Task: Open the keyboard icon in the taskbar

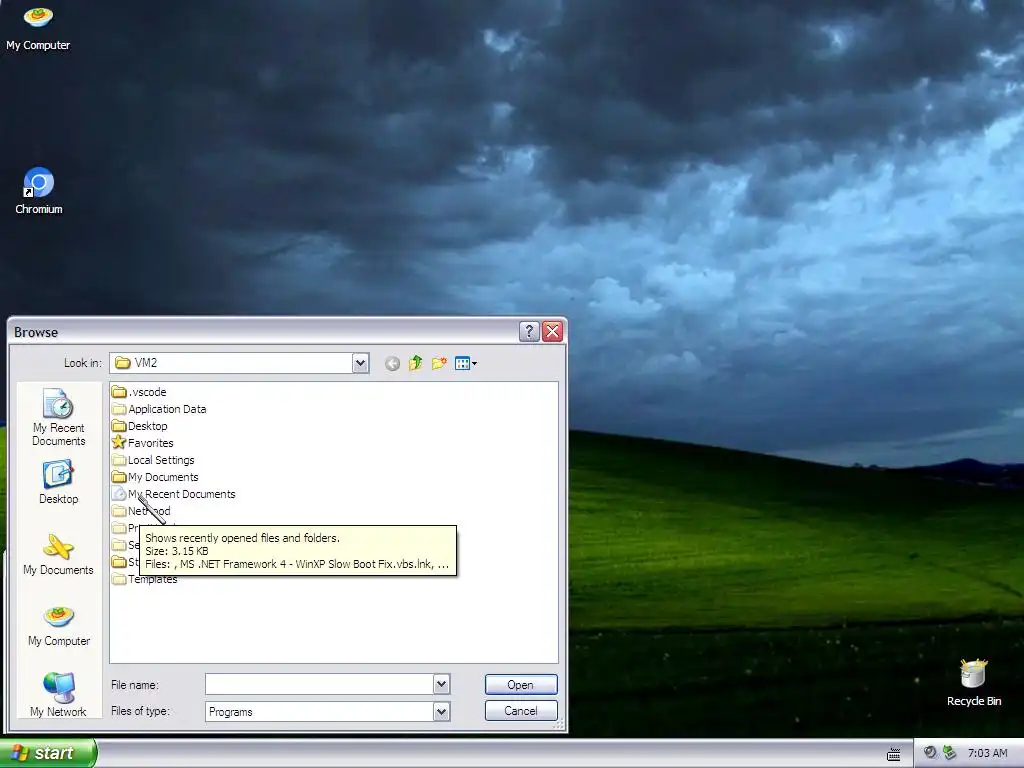Action: pyautogui.click(x=893, y=754)
